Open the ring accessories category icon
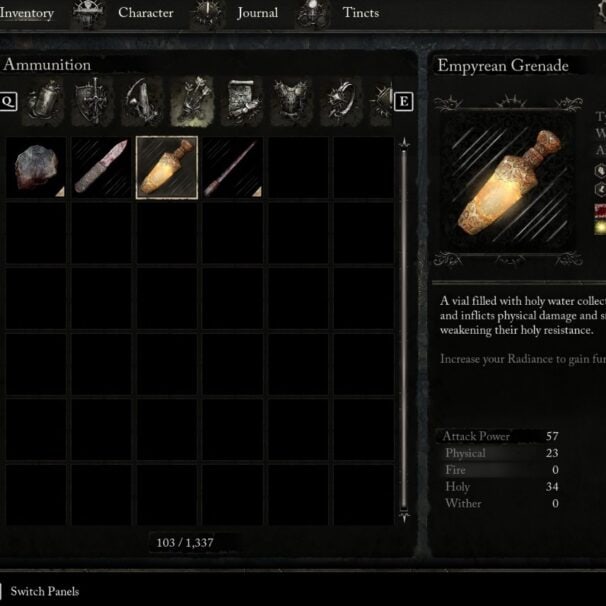The height and width of the screenshot is (606, 606). pos(341,102)
